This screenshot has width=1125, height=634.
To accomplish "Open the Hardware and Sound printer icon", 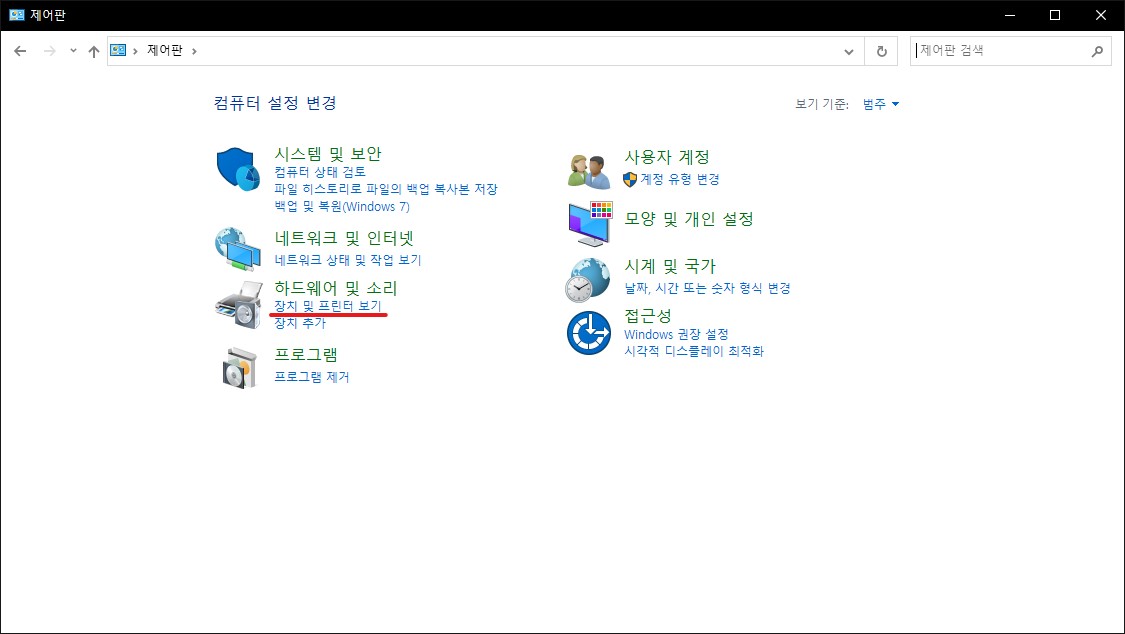I will click(x=239, y=305).
